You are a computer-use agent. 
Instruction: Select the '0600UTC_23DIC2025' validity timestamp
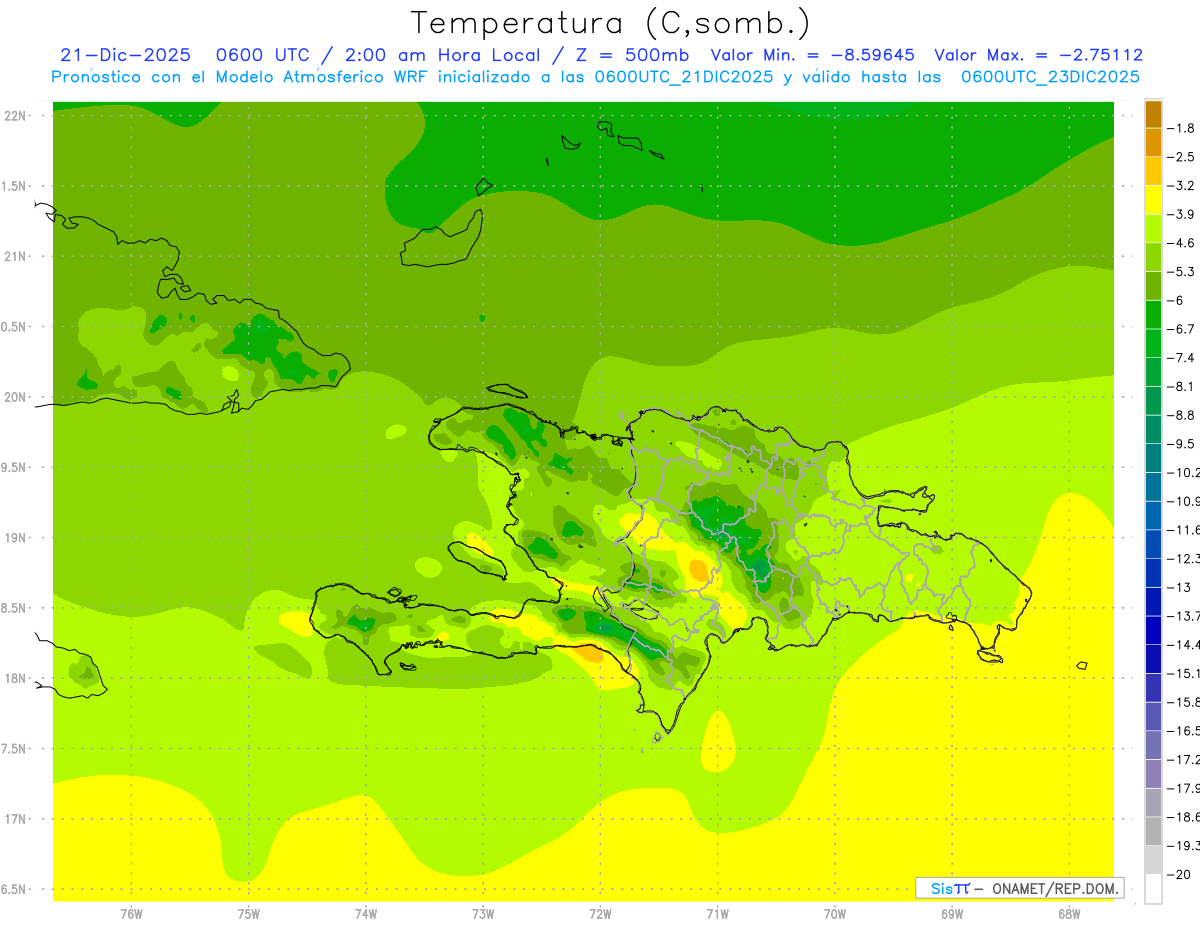click(1050, 77)
